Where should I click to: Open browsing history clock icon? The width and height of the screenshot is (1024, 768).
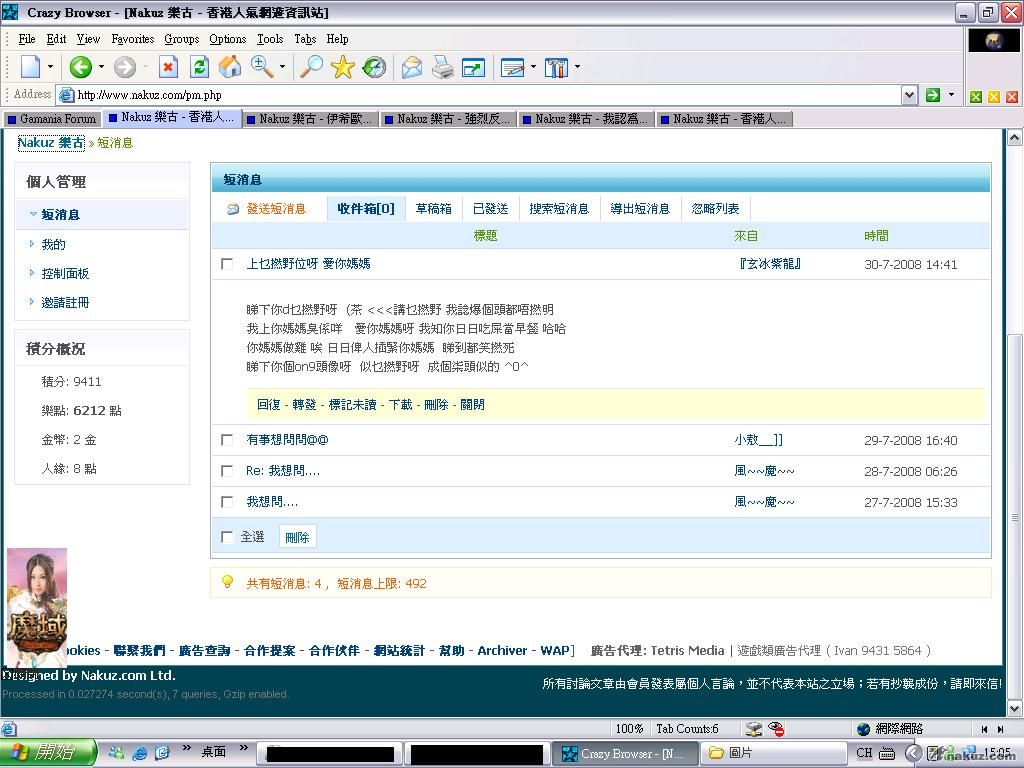[374, 67]
